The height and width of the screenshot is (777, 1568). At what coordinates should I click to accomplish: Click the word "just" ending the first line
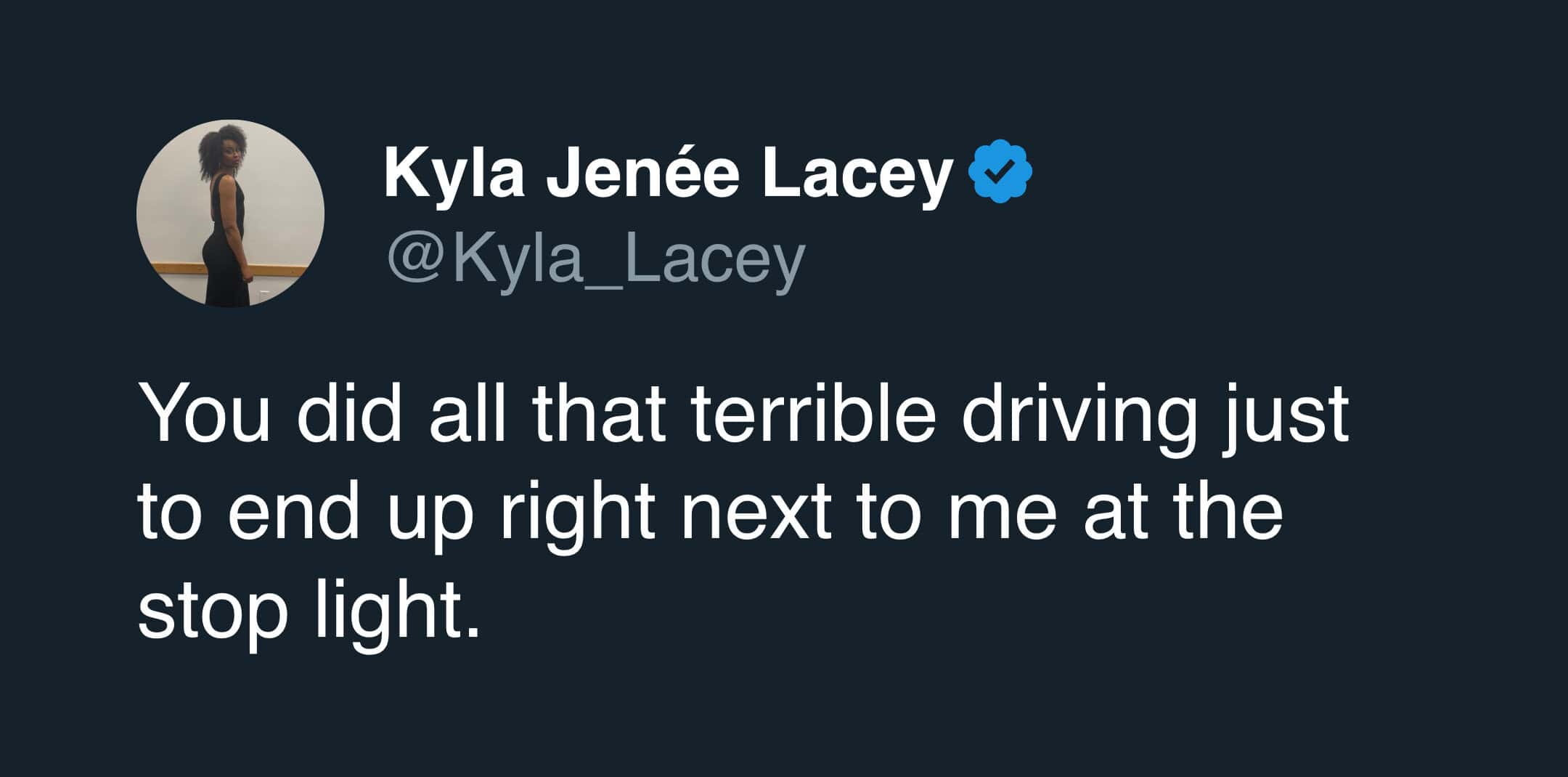1283,422
